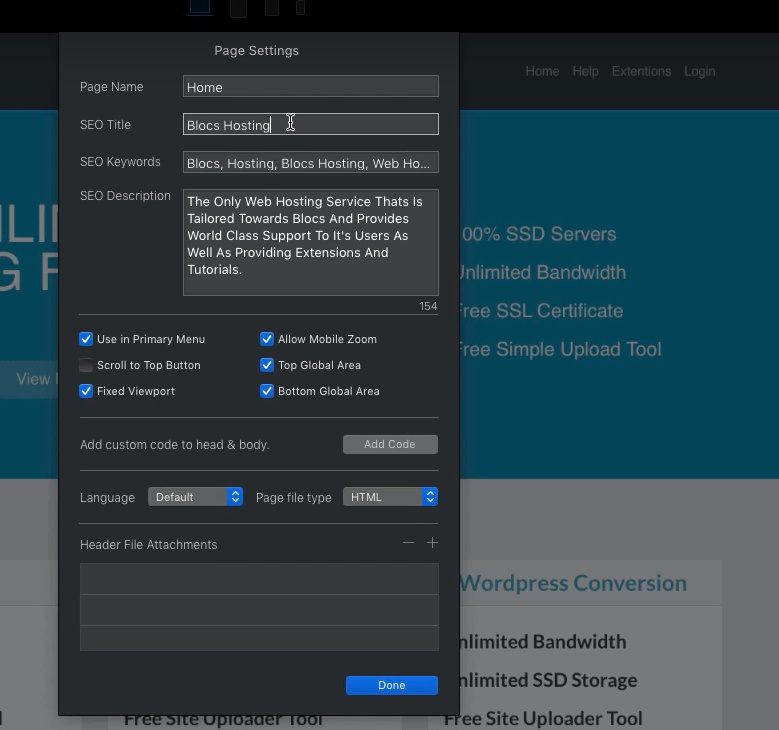The image size is (779, 730).
Task: Turn off Bottom Global Area
Action: tap(267, 391)
